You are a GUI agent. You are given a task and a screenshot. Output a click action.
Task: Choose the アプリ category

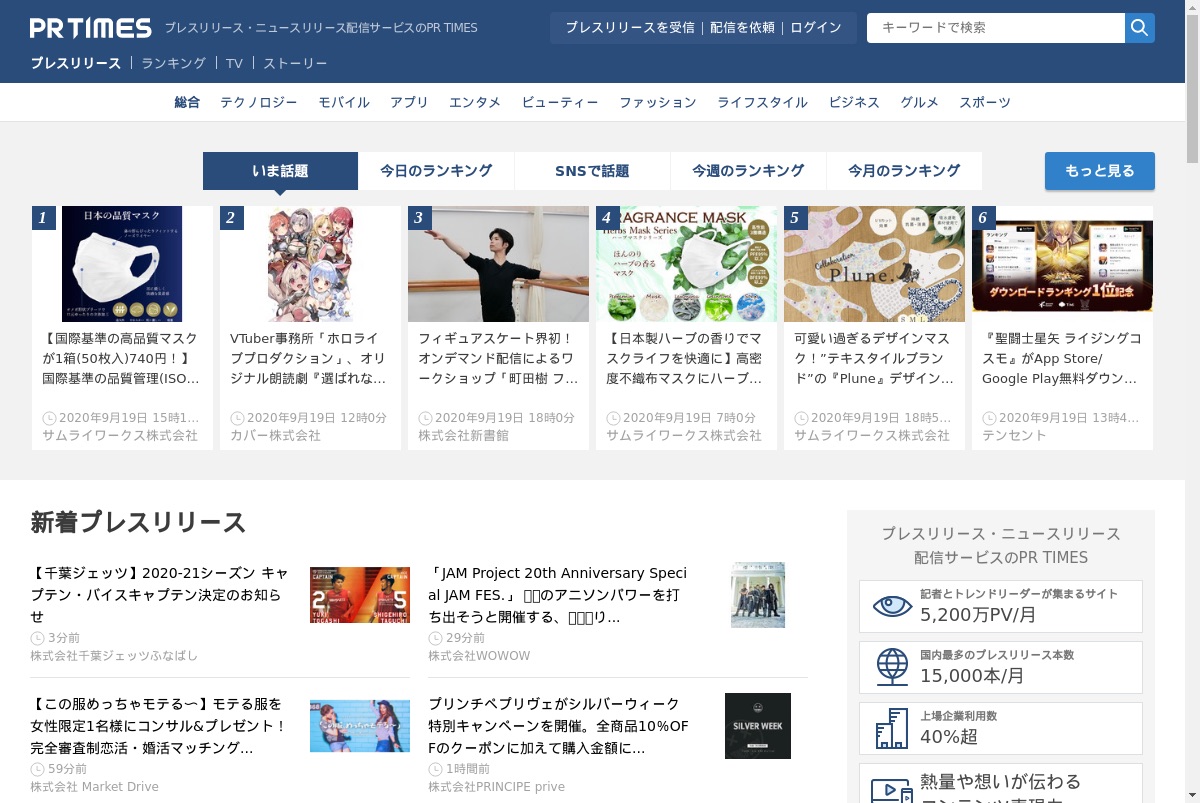coord(409,102)
